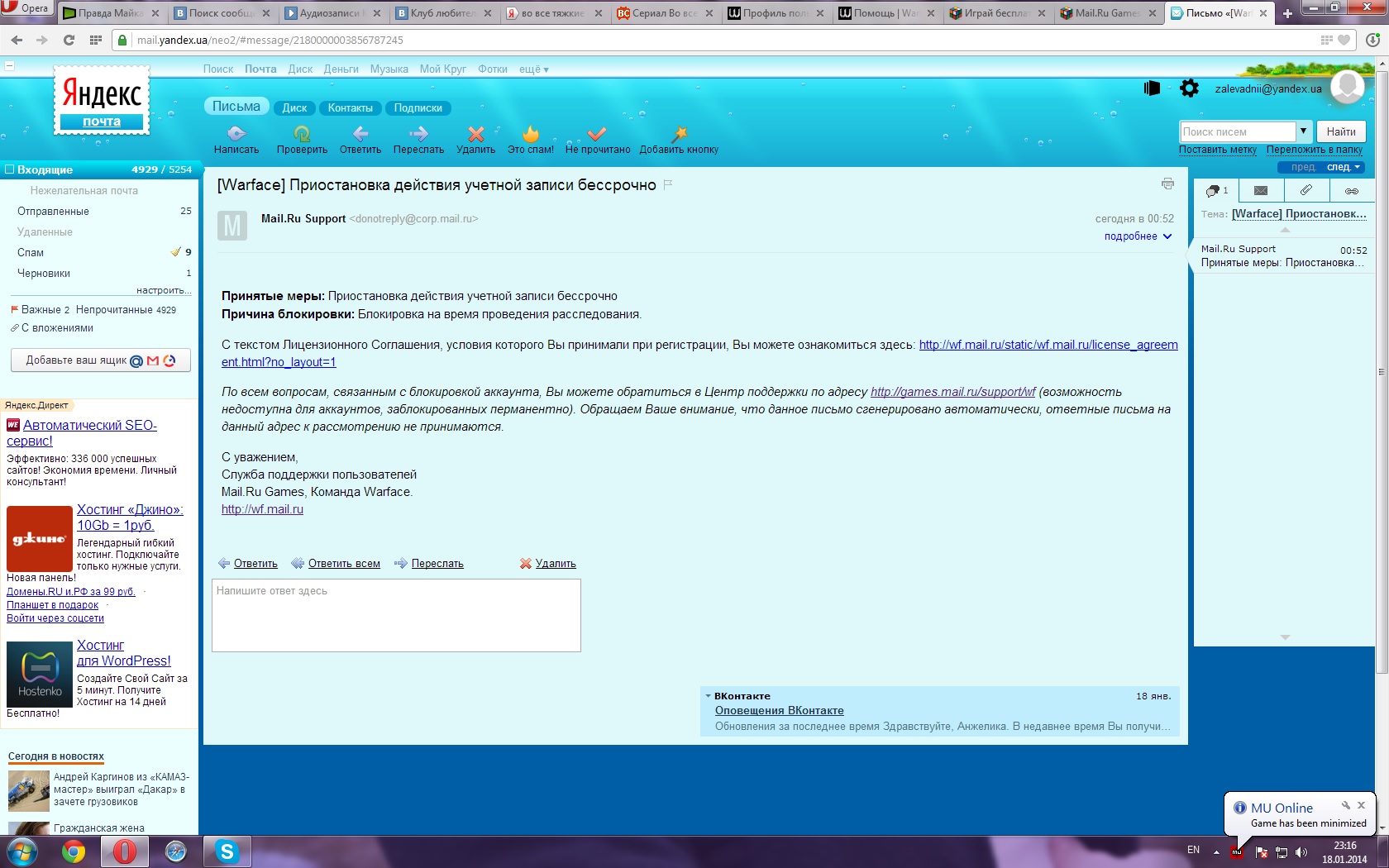Click the Удалить red cross toolbar icon
This screenshot has width=1389, height=868.
point(475,133)
